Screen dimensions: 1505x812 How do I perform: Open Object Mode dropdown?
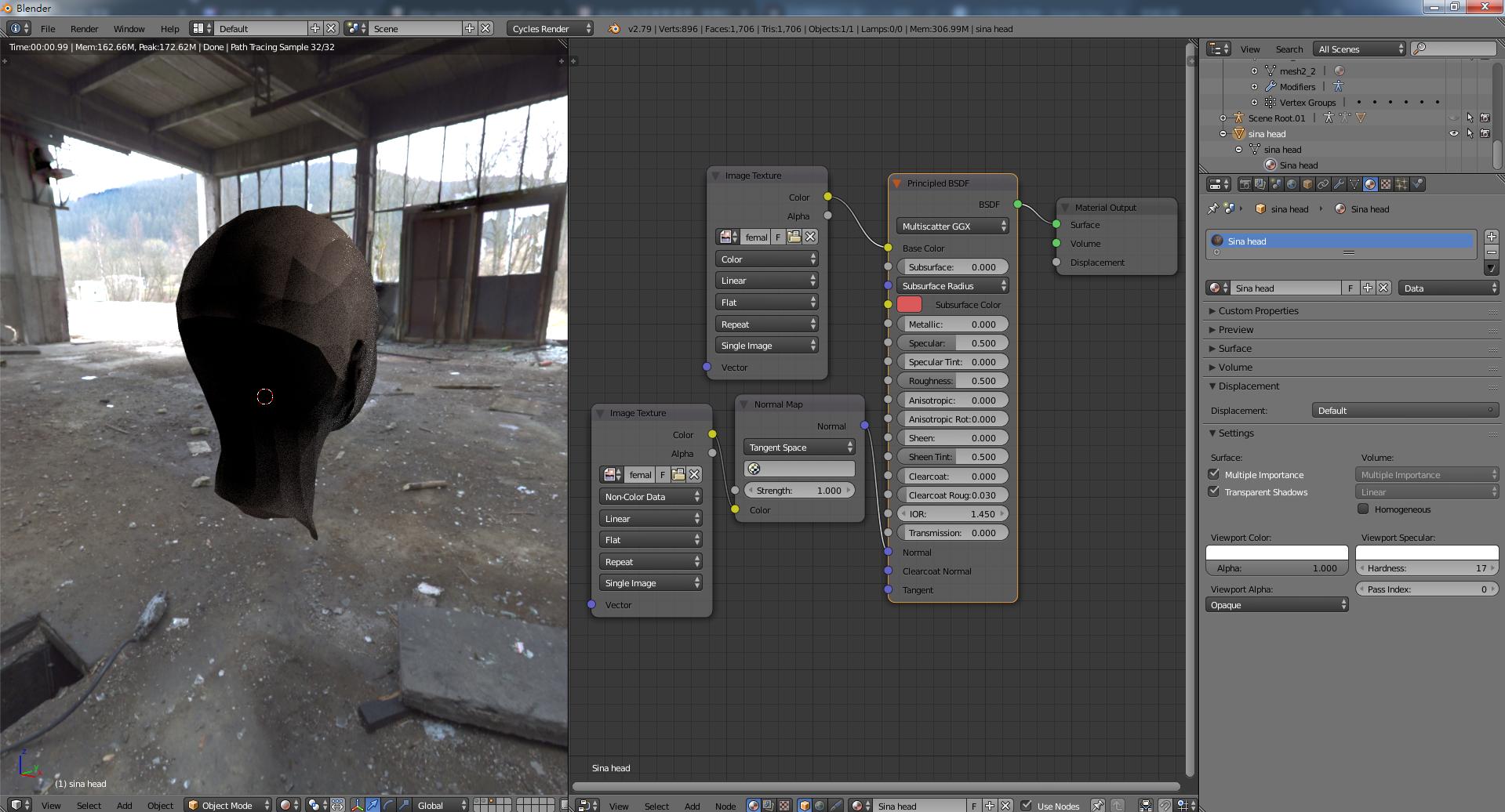[227, 805]
